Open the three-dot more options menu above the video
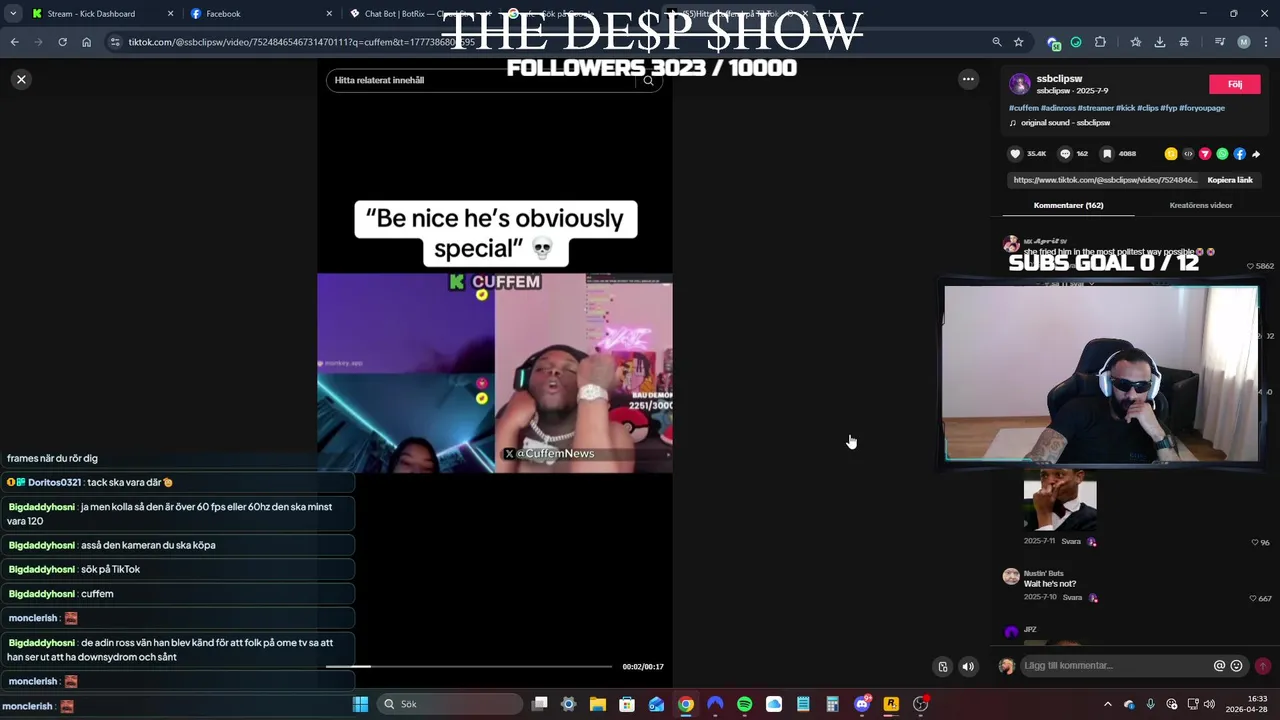The height and width of the screenshot is (720, 1280). pyautogui.click(x=968, y=79)
